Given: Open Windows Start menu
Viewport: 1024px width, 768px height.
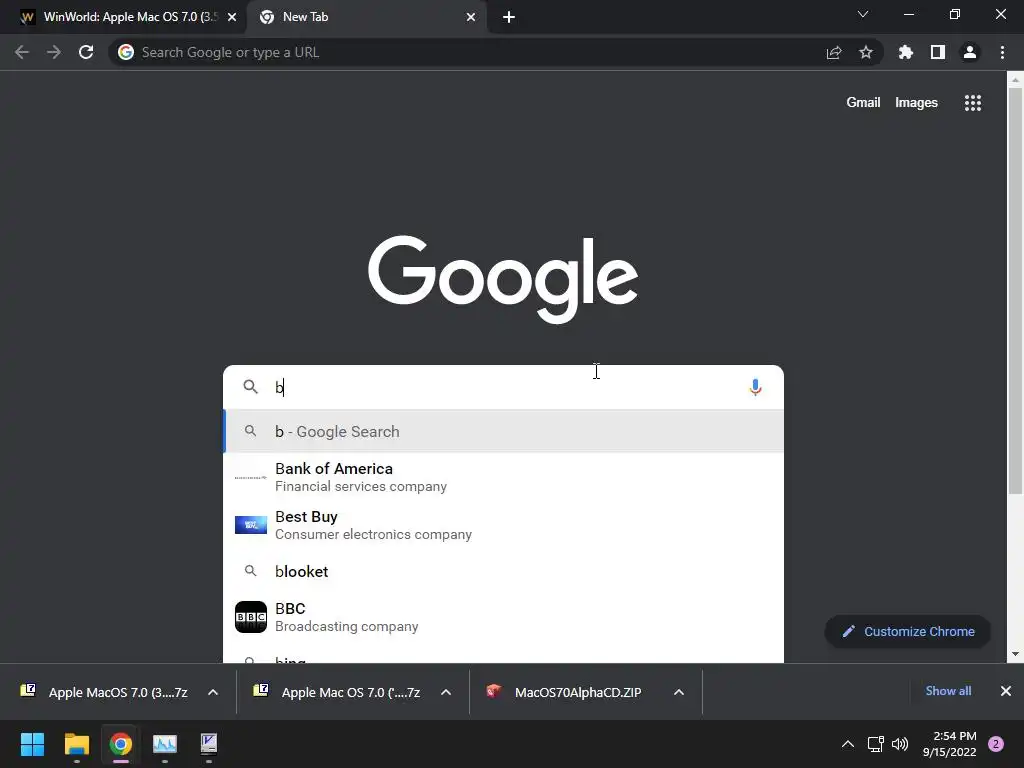Looking at the screenshot, I should (32, 744).
